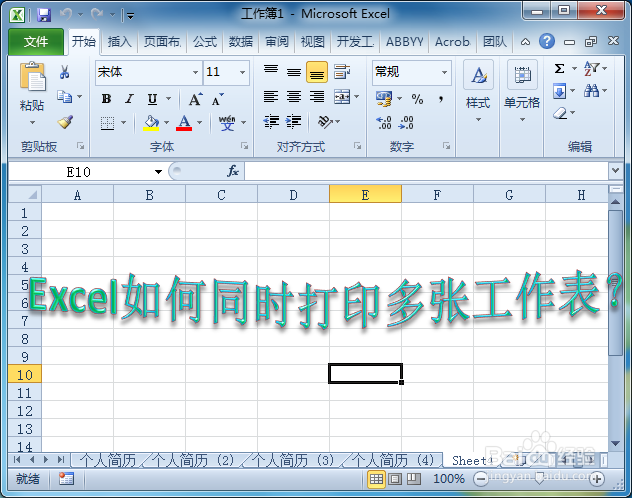The image size is (632, 498).
Task: Click Select All corner box
Action: [25, 195]
